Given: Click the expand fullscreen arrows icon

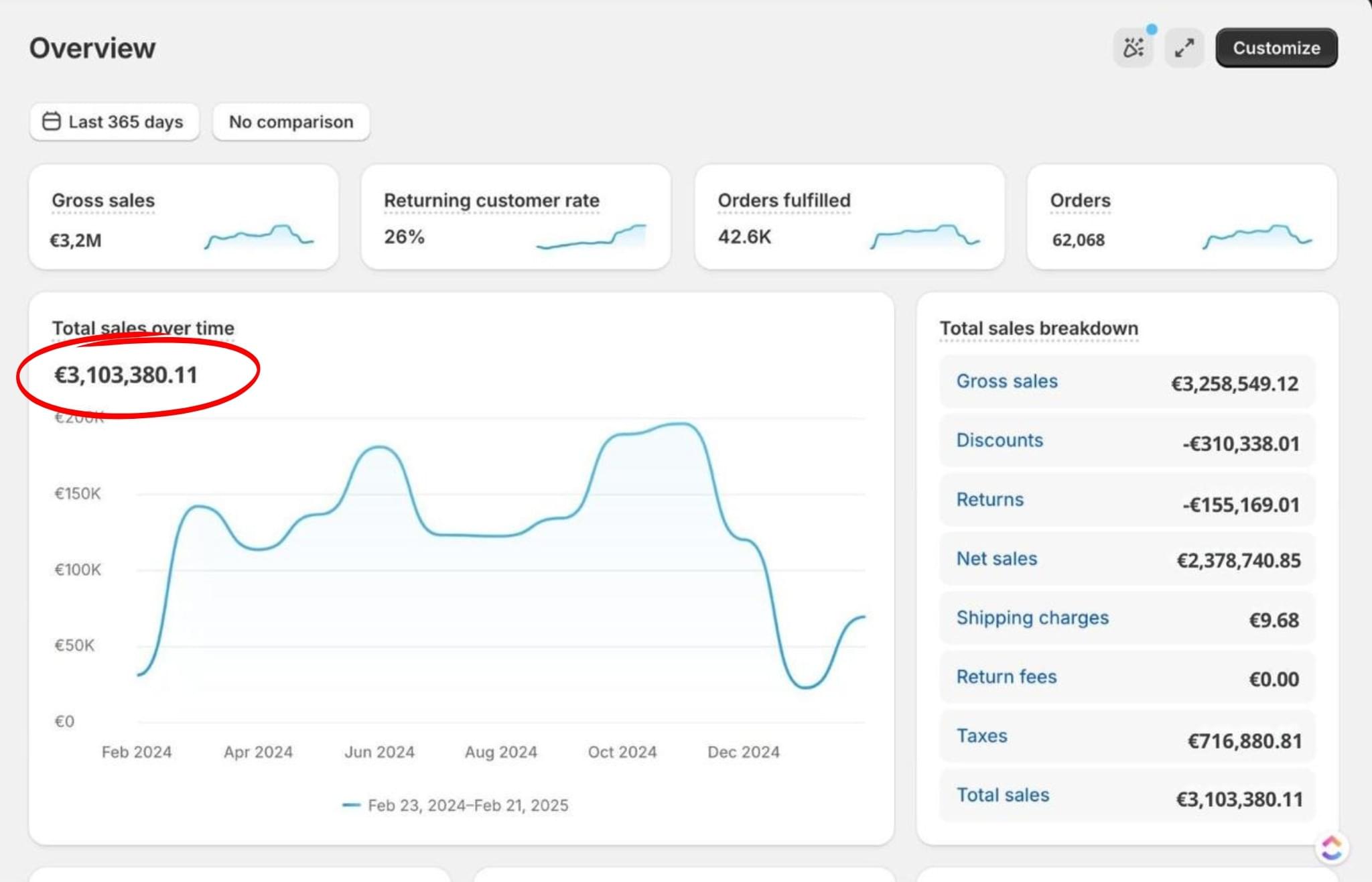Looking at the screenshot, I should tap(1184, 48).
